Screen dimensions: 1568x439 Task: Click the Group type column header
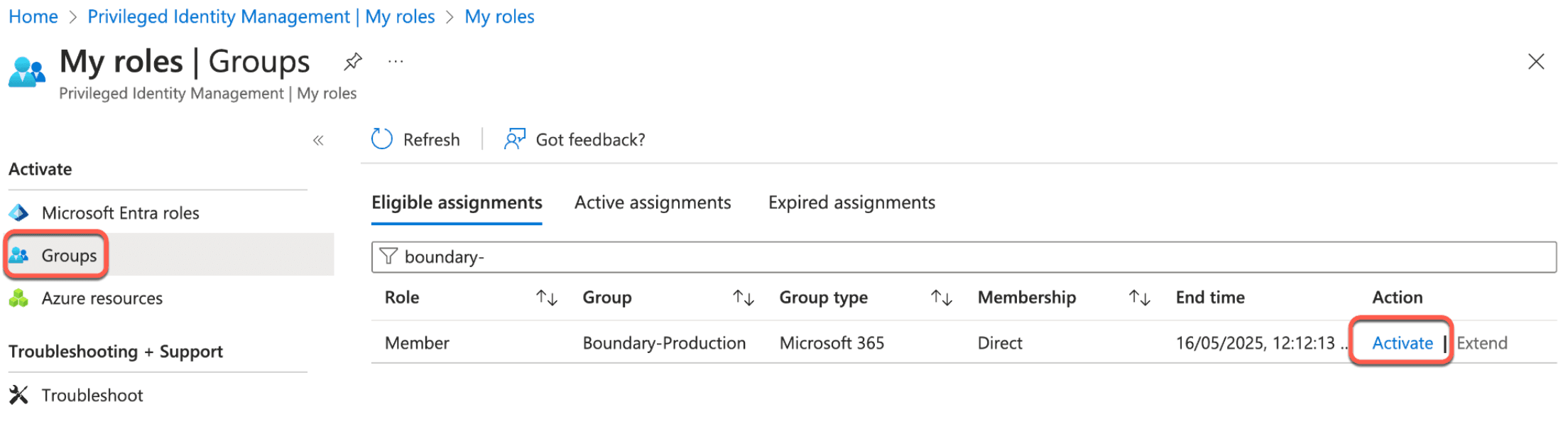click(824, 298)
